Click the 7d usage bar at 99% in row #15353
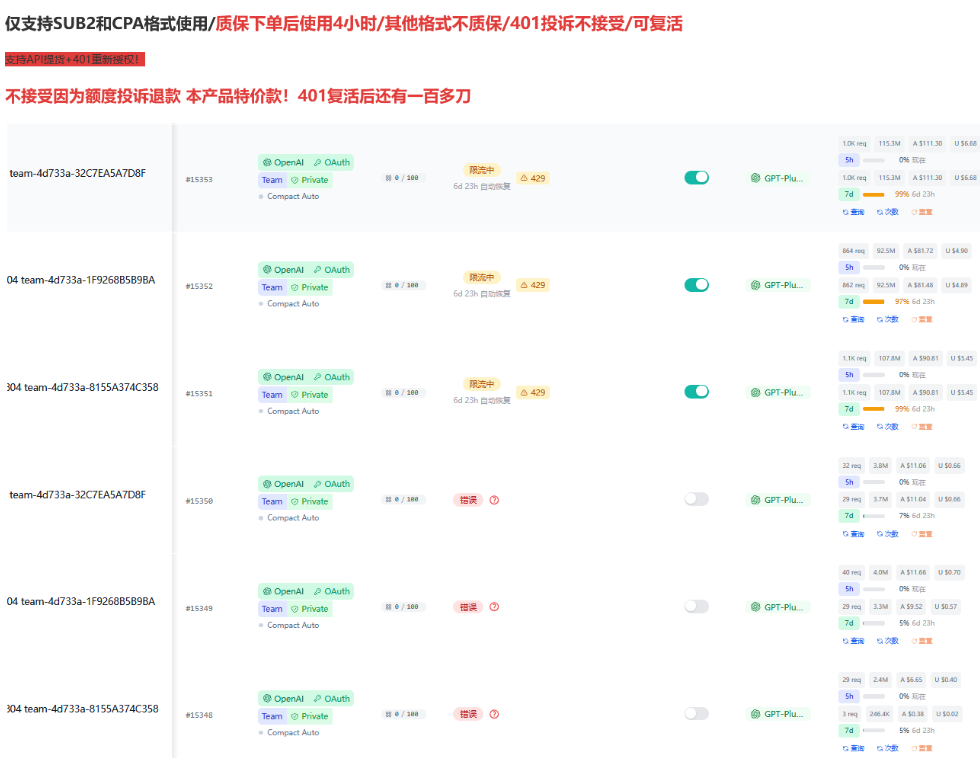980x758 pixels. point(874,194)
